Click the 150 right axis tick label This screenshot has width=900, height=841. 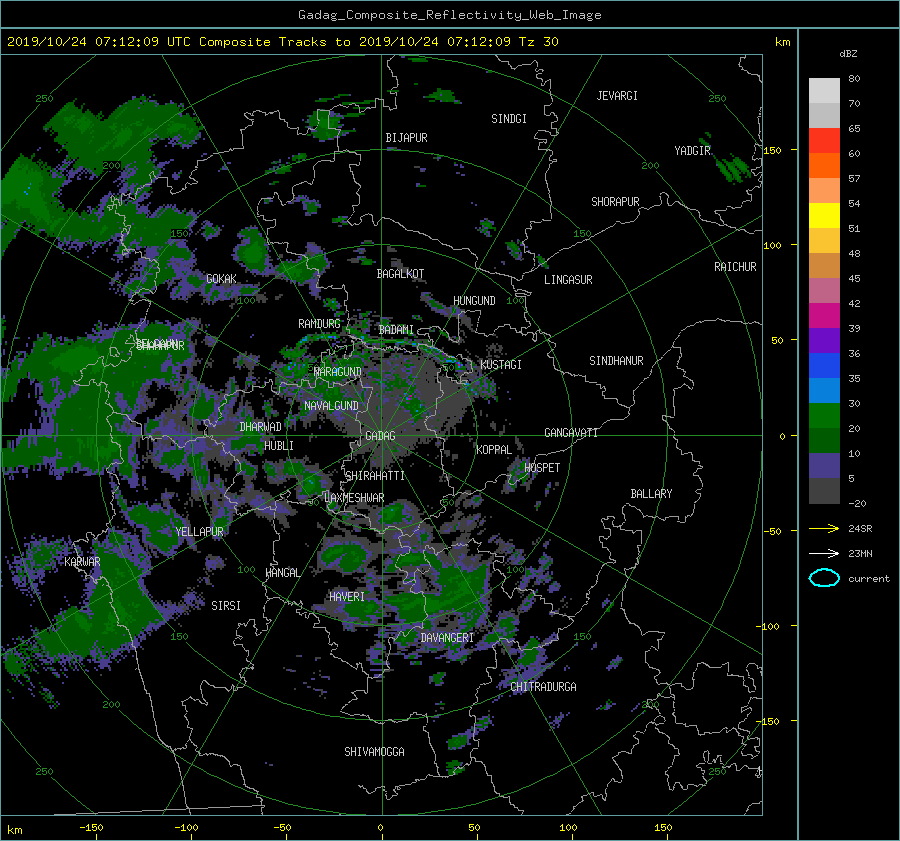(x=773, y=150)
